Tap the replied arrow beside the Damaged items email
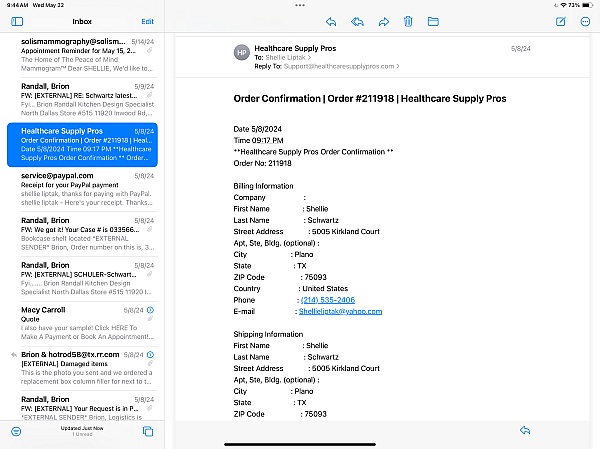Screen dimensions: 600x449 coord(14,355)
